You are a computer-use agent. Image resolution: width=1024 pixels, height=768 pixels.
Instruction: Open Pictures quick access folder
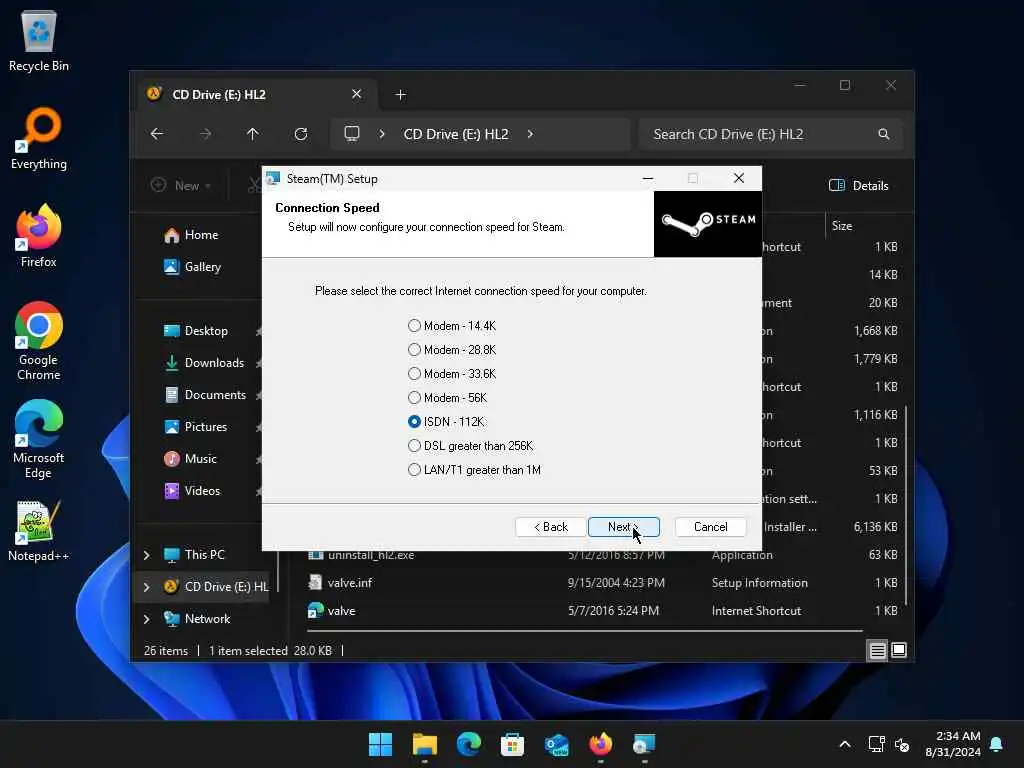pyautogui.click(x=206, y=426)
